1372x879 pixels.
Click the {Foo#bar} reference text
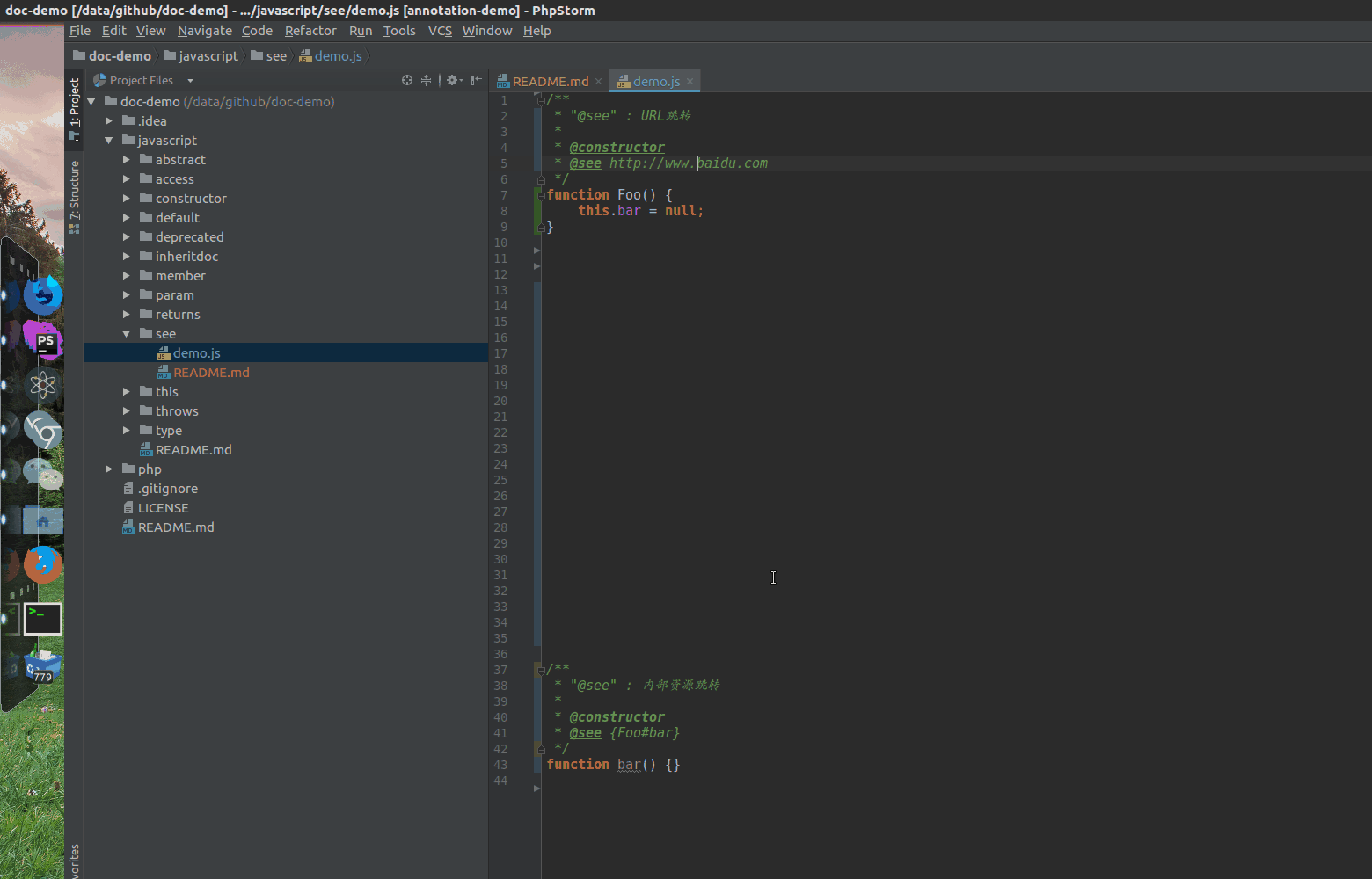click(x=645, y=733)
